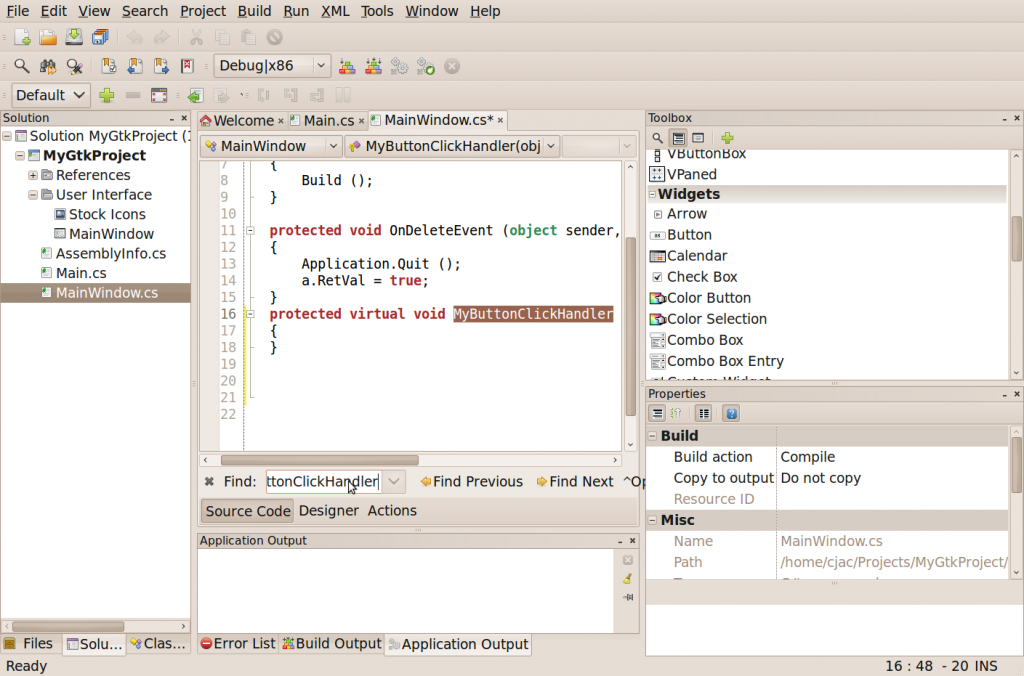Expand the References tree node
Viewport: 1024px width, 676px height.
pyautogui.click(x=33, y=175)
